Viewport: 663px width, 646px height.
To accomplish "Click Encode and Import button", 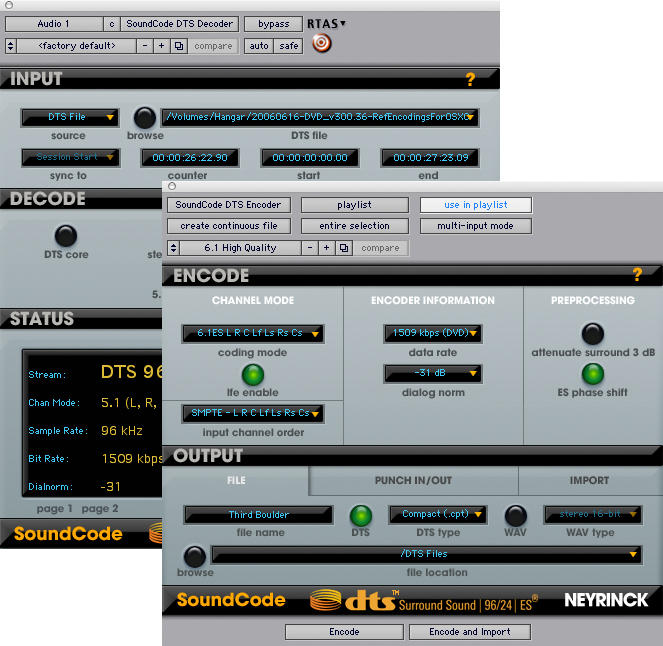I will pos(470,632).
